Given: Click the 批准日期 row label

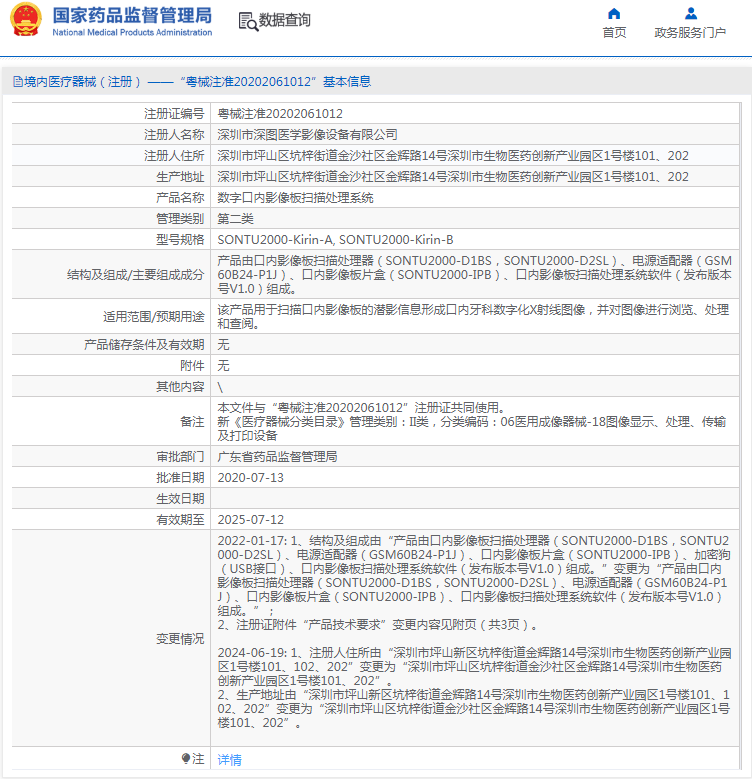Looking at the screenshot, I should 180,477.
